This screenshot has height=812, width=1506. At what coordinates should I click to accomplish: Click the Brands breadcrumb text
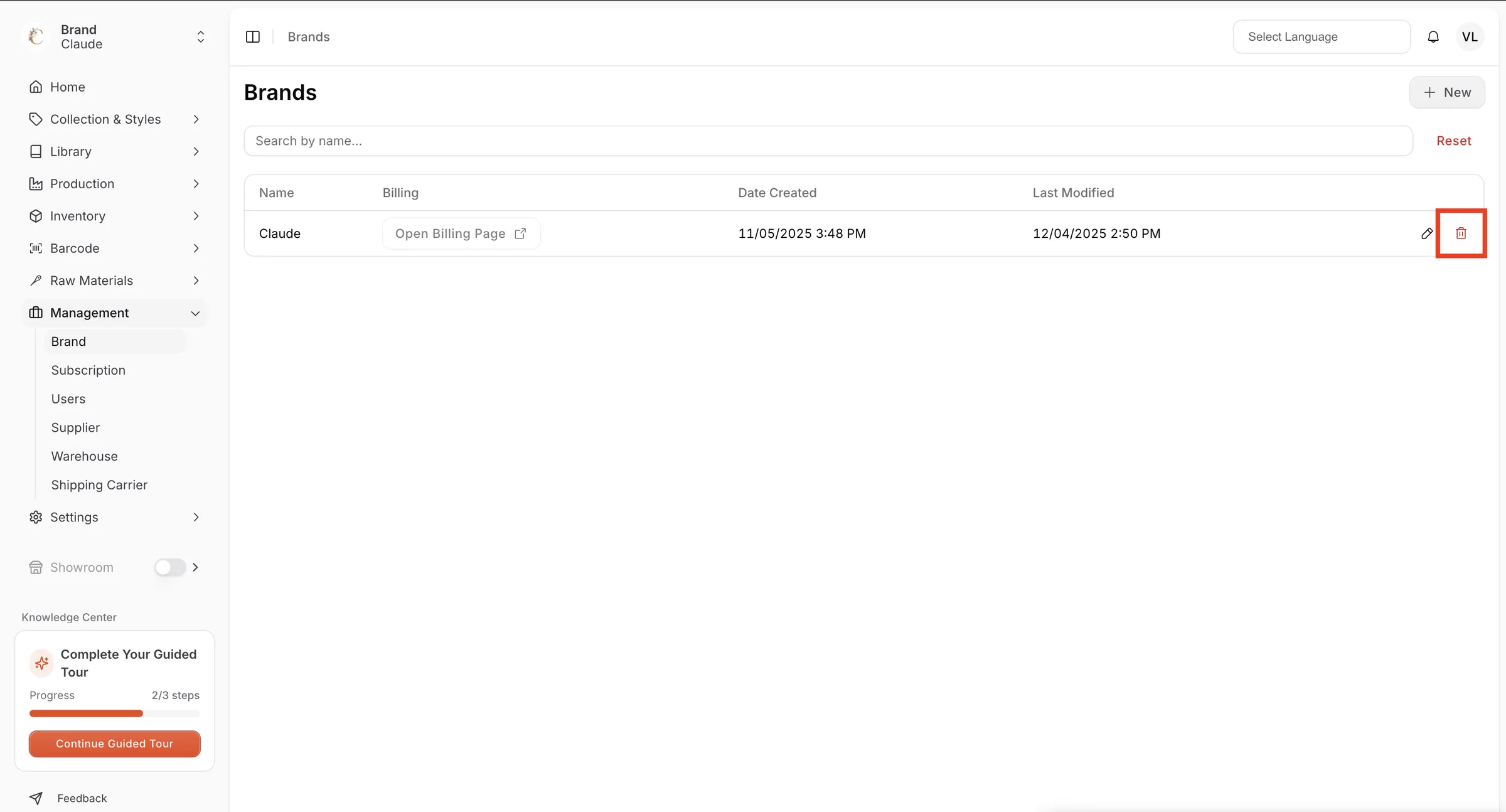pos(309,37)
